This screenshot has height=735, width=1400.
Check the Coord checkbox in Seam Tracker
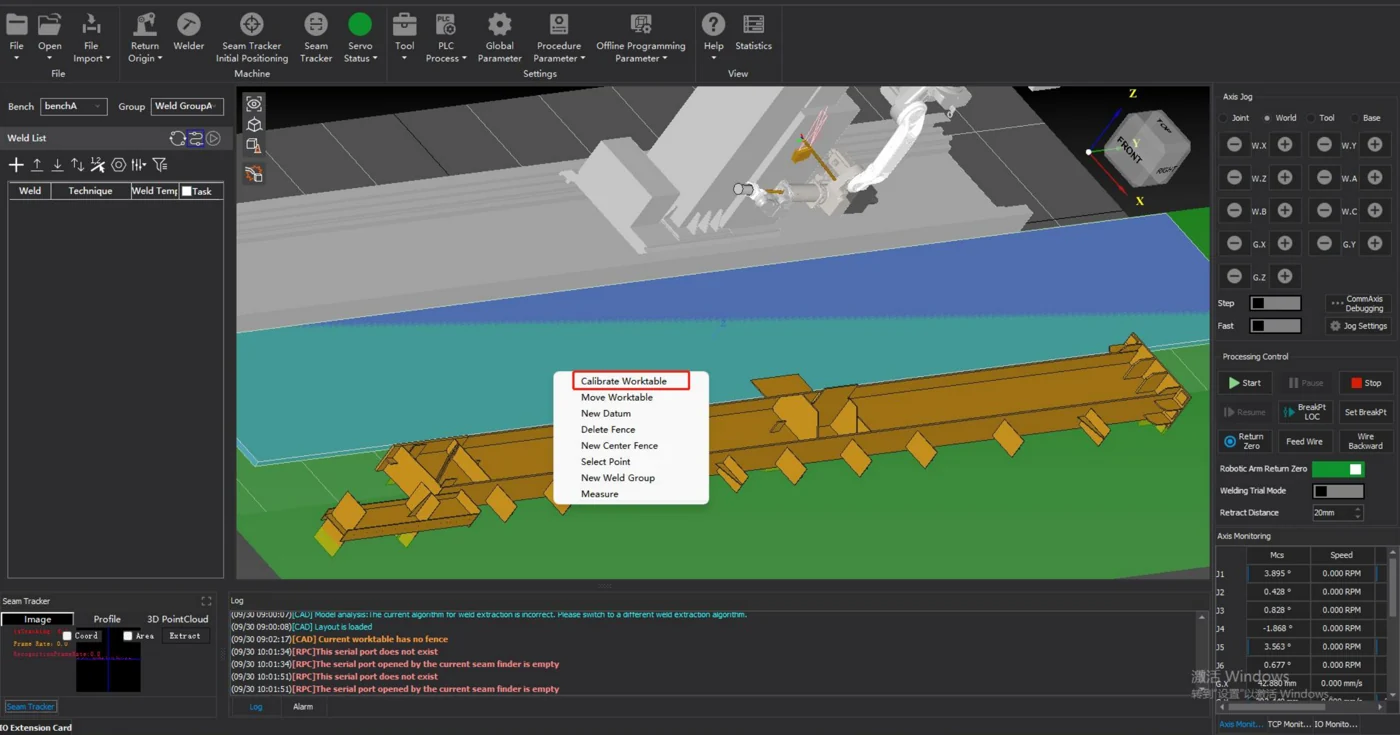click(x=67, y=636)
